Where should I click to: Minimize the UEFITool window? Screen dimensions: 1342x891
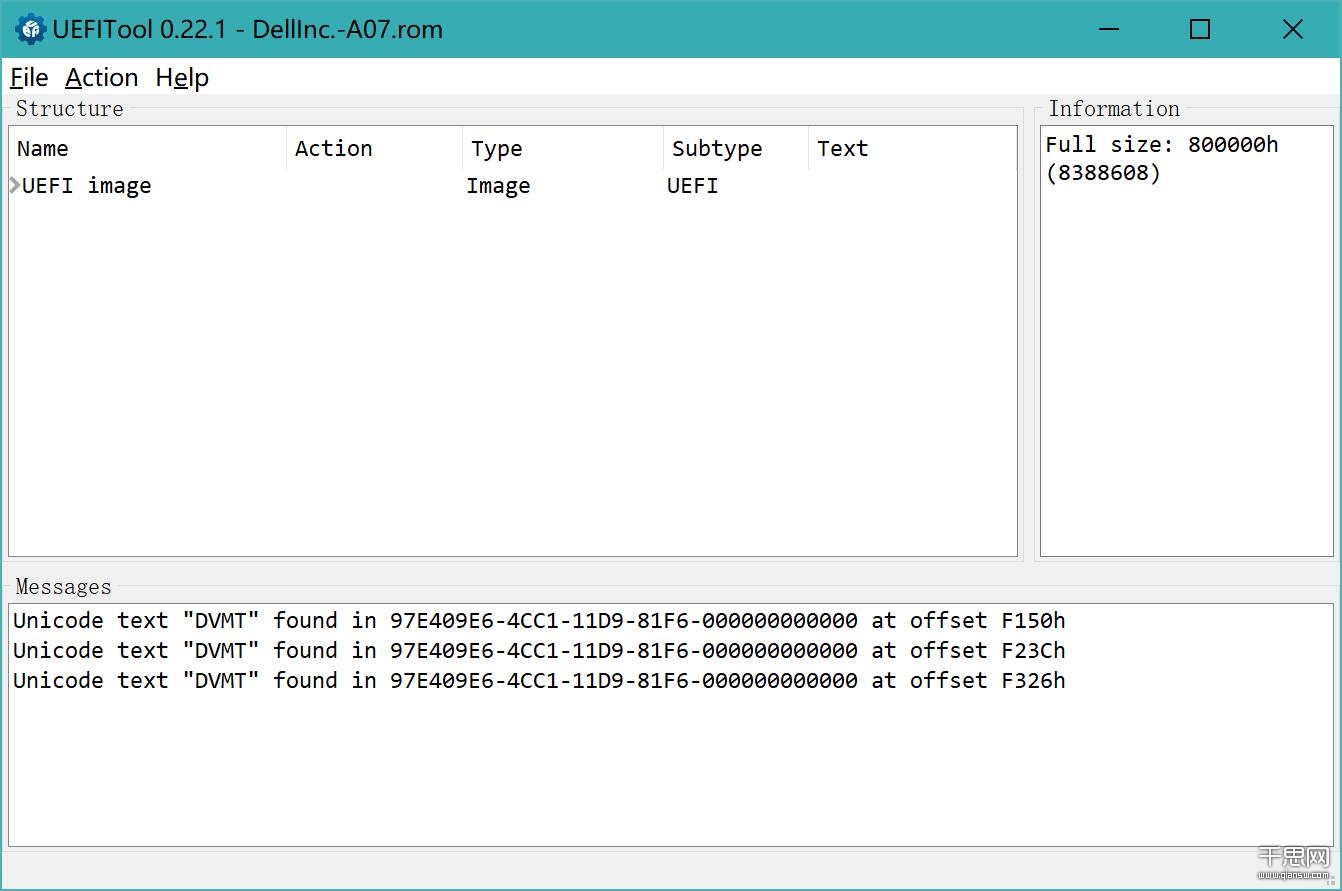[1108, 29]
